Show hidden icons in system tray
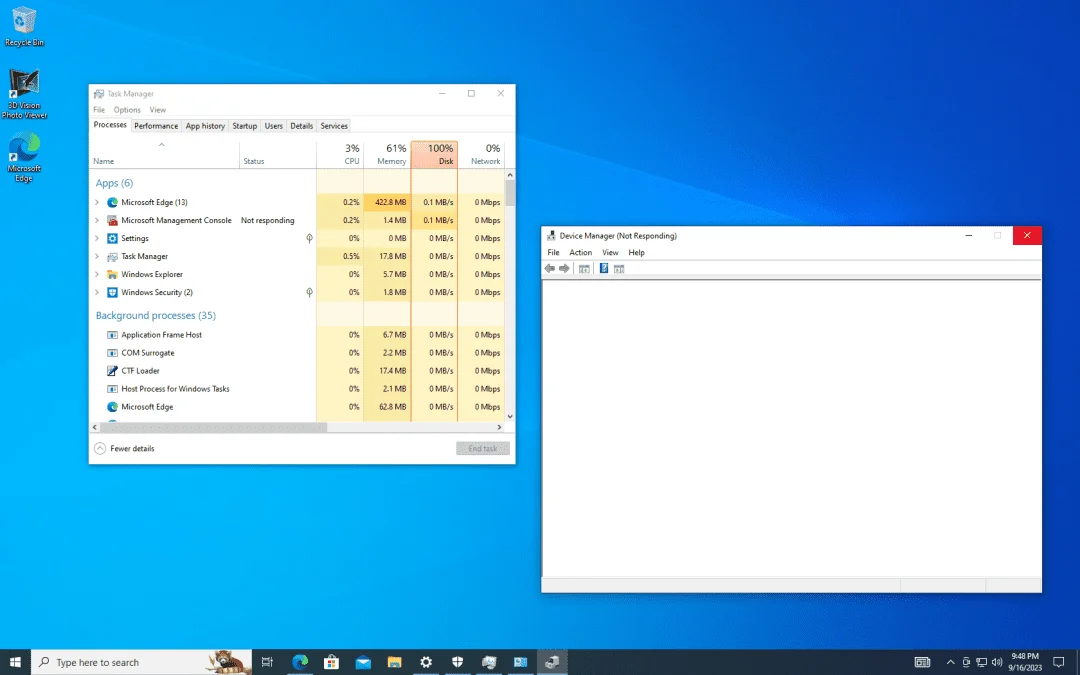The image size is (1080, 675). click(951, 662)
